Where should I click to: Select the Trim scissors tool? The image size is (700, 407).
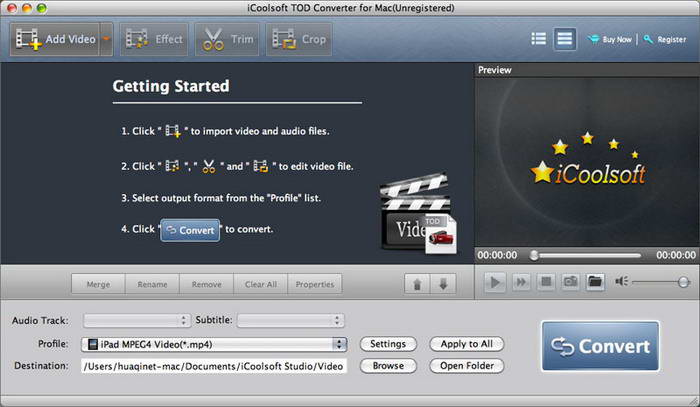click(227, 39)
